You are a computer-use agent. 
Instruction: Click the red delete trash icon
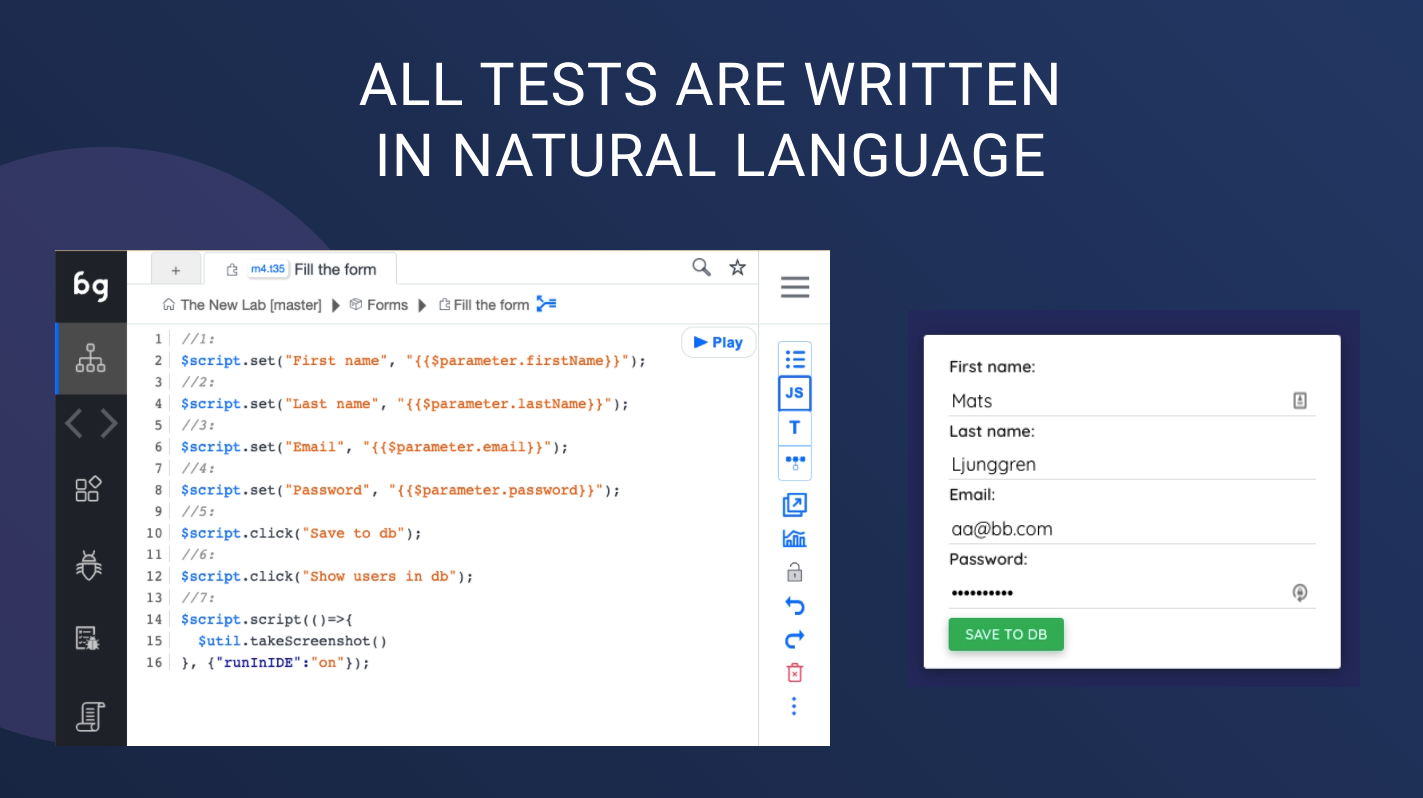[795, 672]
